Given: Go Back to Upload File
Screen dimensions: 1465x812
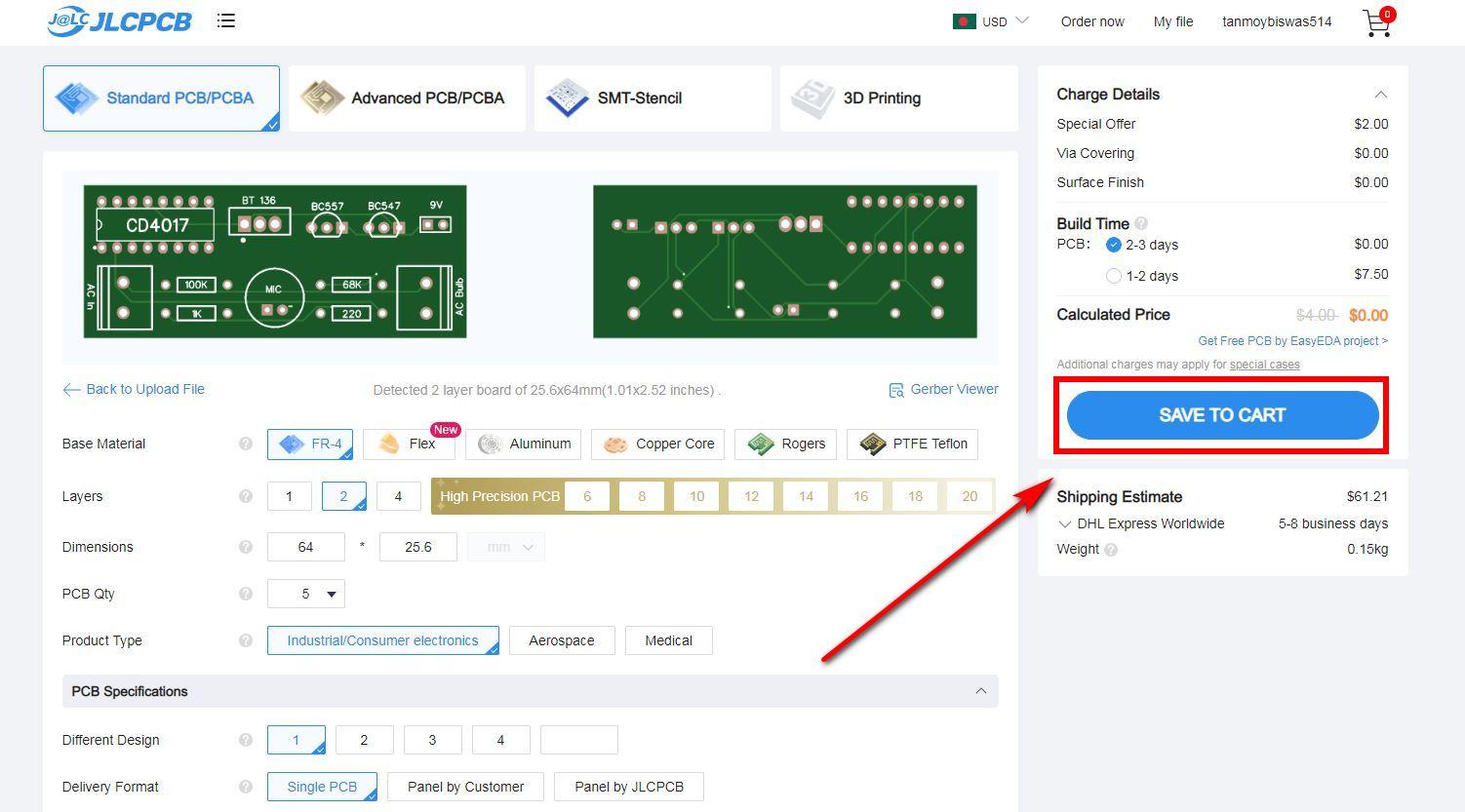Looking at the screenshot, I should (x=145, y=389).
